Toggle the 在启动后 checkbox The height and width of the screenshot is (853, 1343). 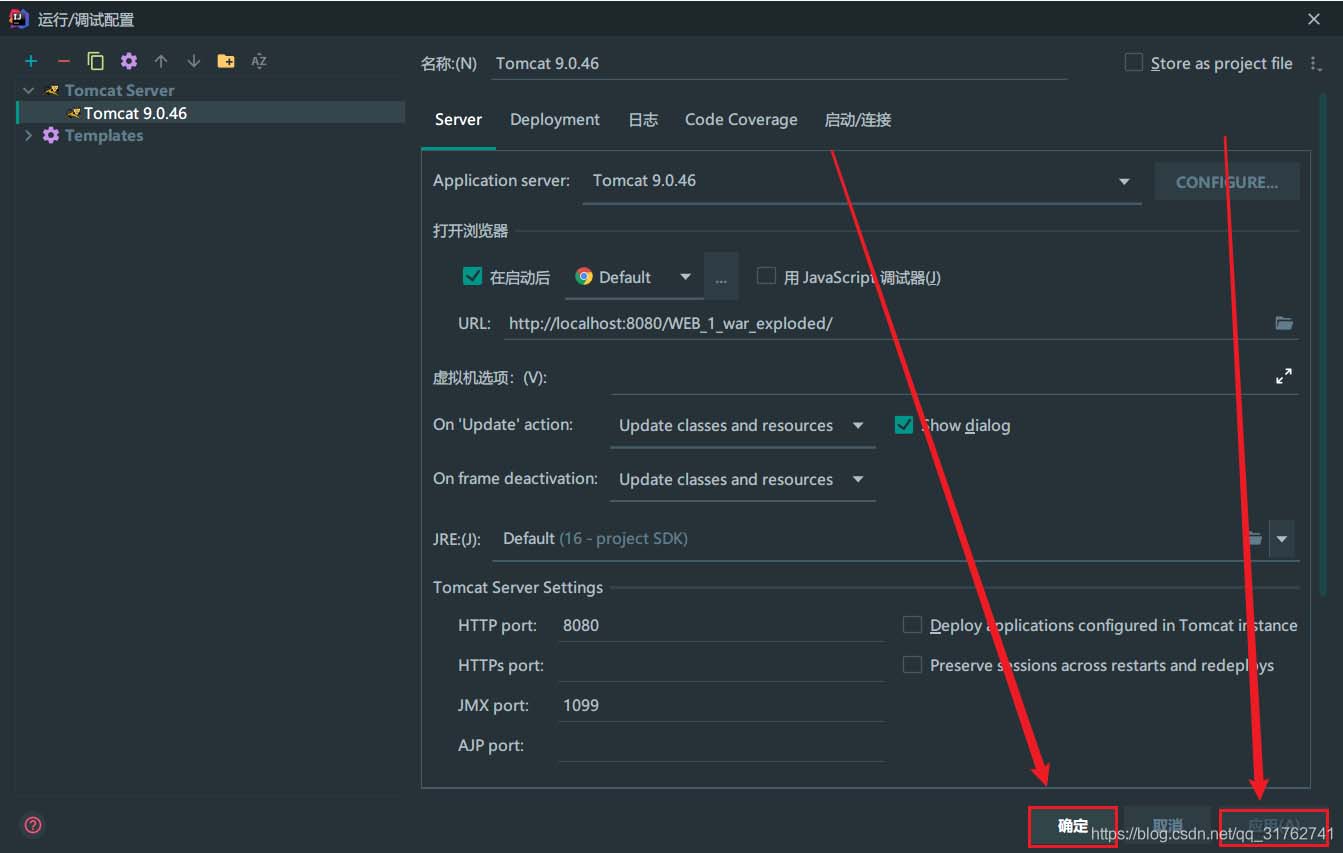pos(473,276)
